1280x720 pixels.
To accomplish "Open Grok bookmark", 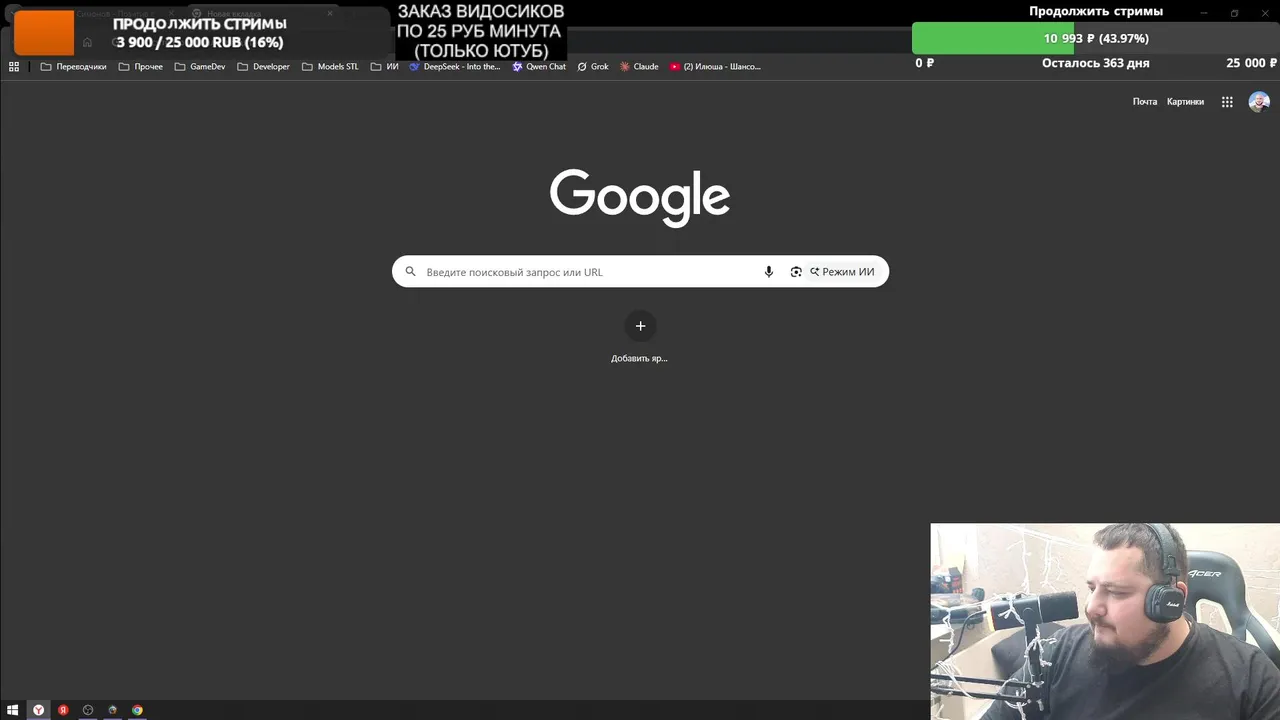I will (593, 67).
